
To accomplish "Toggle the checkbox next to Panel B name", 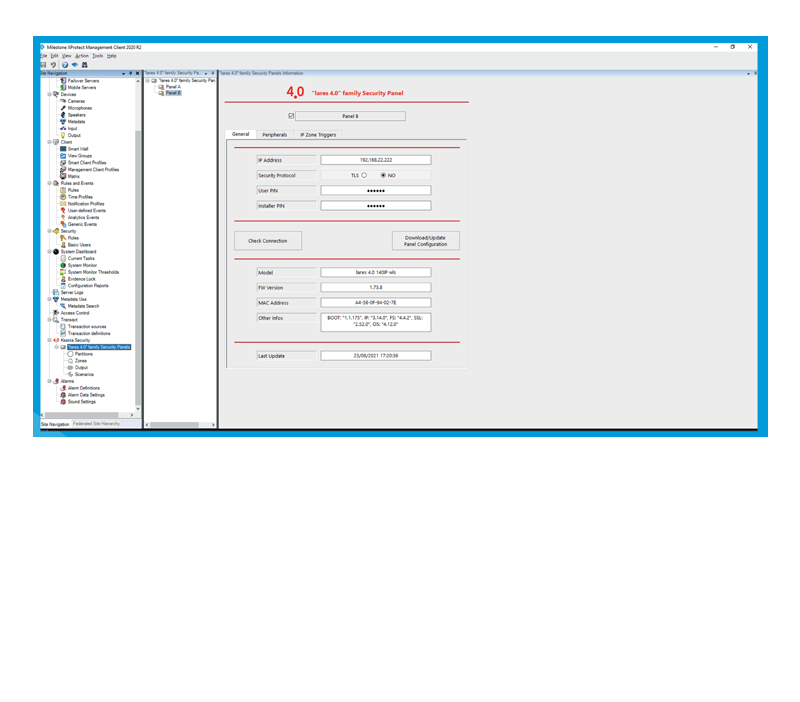I will (x=291, y=116).
